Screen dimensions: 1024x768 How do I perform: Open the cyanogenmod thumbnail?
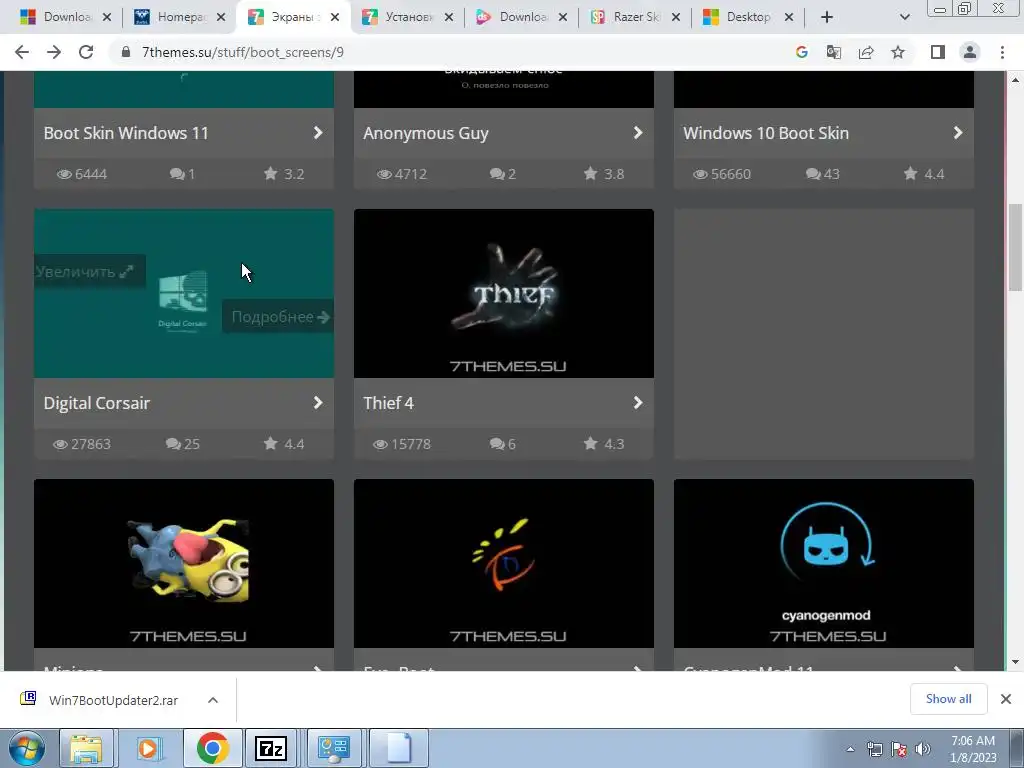pos(824,564)
